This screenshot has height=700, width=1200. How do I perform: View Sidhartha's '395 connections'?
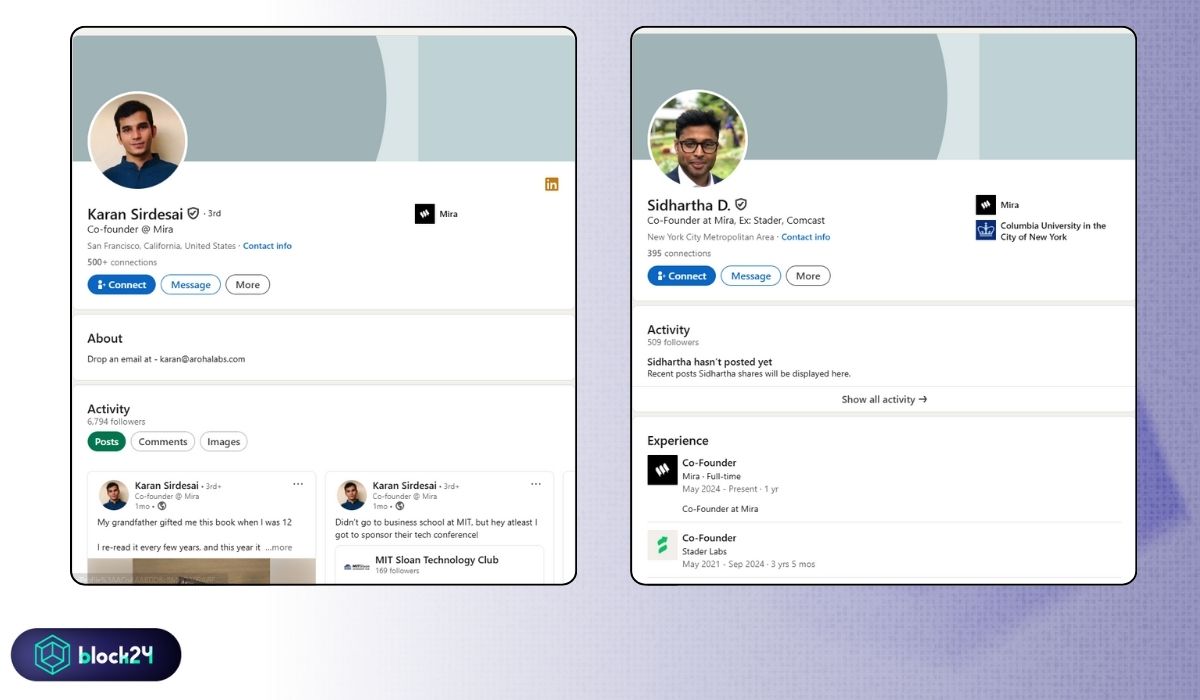[x=679, y=254]
